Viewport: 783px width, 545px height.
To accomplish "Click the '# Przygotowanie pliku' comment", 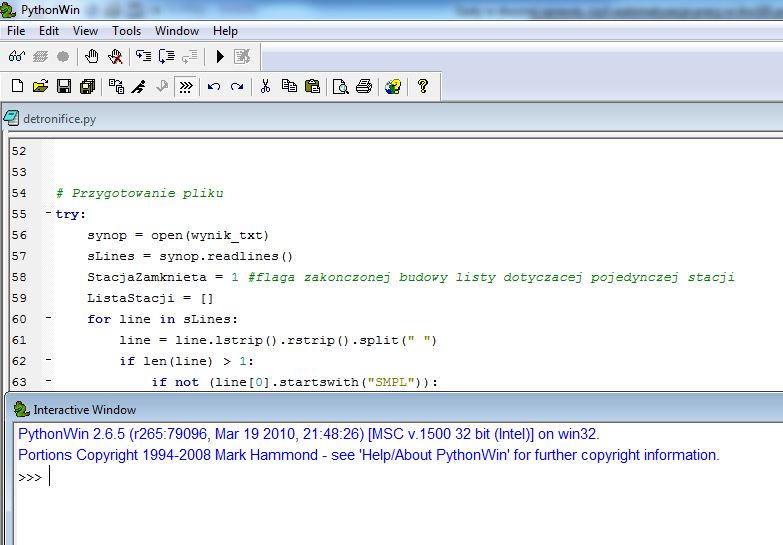I will [139, 193].
